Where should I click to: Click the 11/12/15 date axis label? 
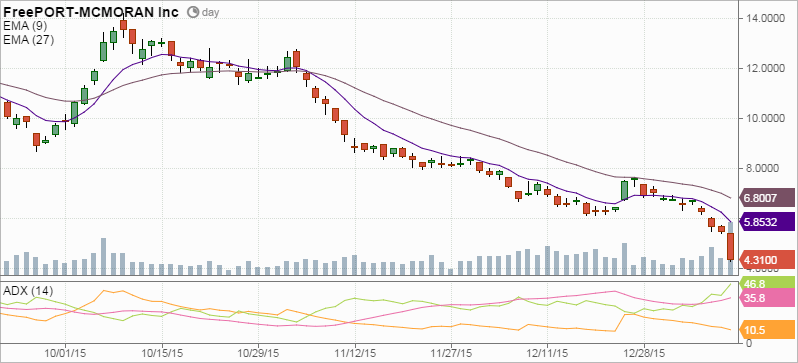[355, 352]
